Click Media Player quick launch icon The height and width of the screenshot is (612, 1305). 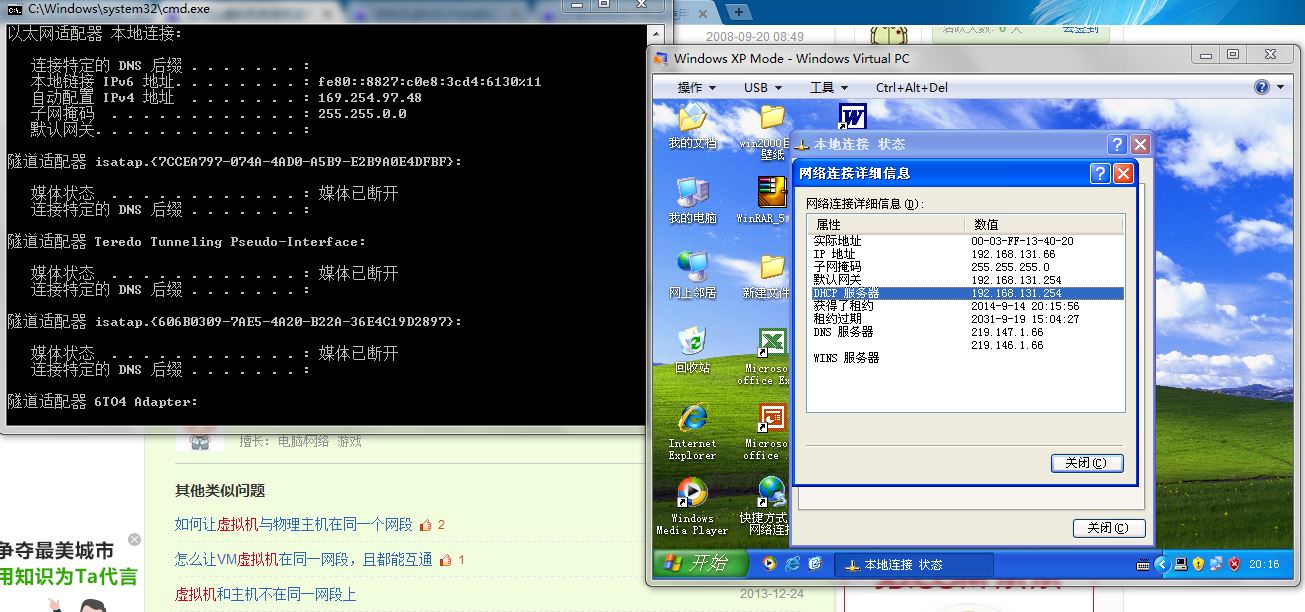point(768,564)
